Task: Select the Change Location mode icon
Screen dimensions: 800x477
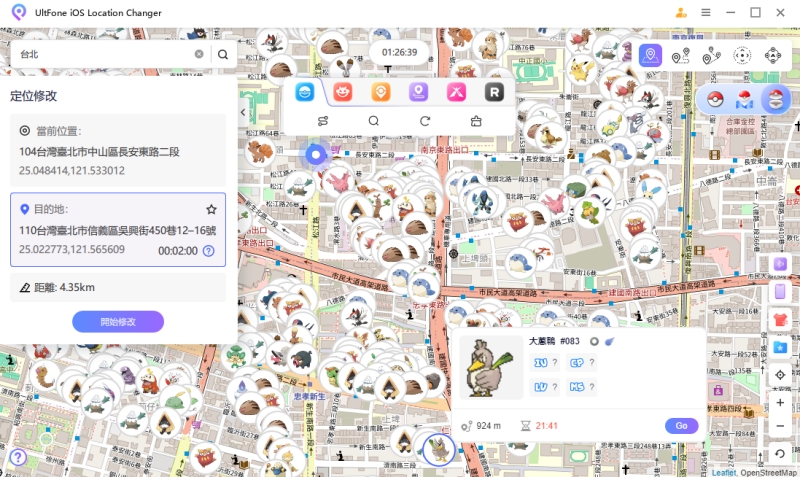Action: pos(651,55)
